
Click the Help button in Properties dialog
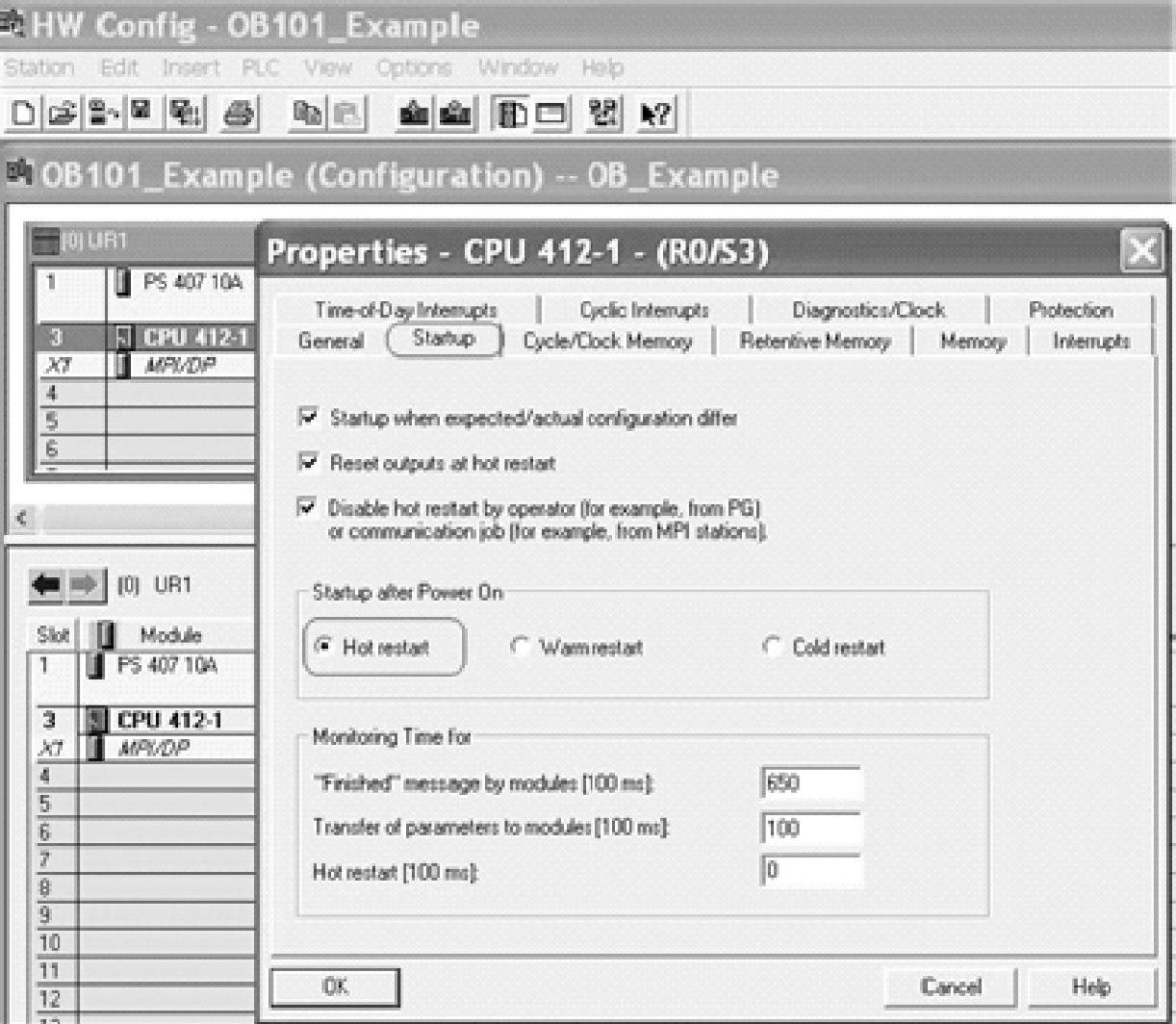tap(1090, 986)
